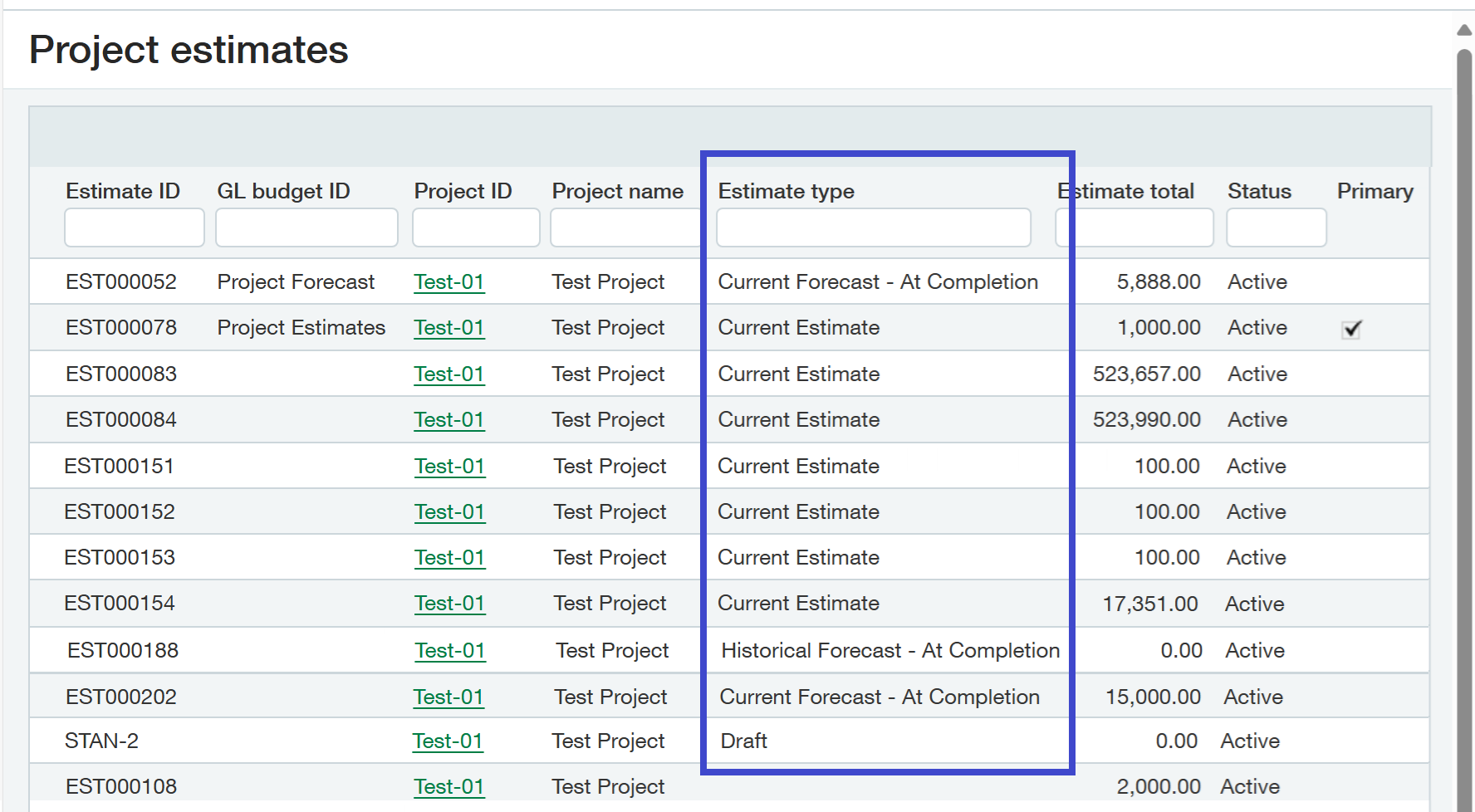The image size is (1475, 812).
Task: Click the GL budget ID filter field
Action: point(306,227)
